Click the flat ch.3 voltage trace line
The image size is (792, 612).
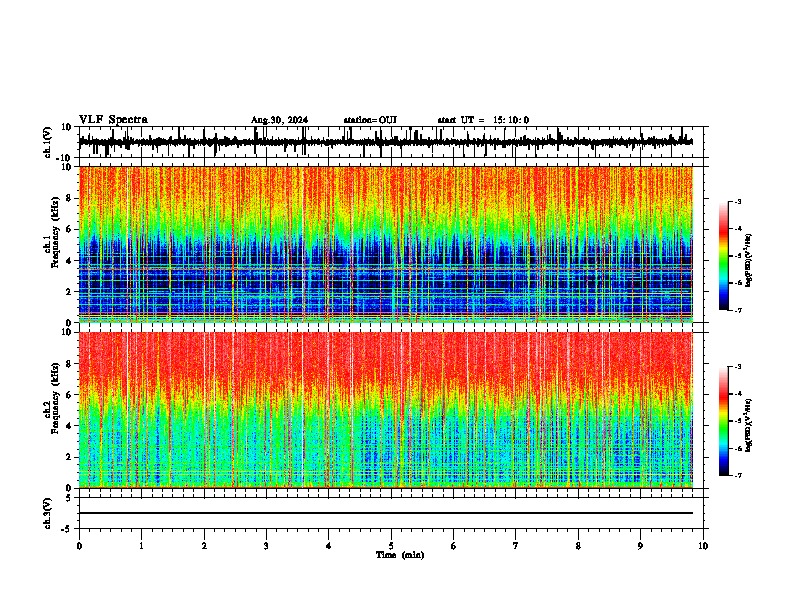click(386, 513)
